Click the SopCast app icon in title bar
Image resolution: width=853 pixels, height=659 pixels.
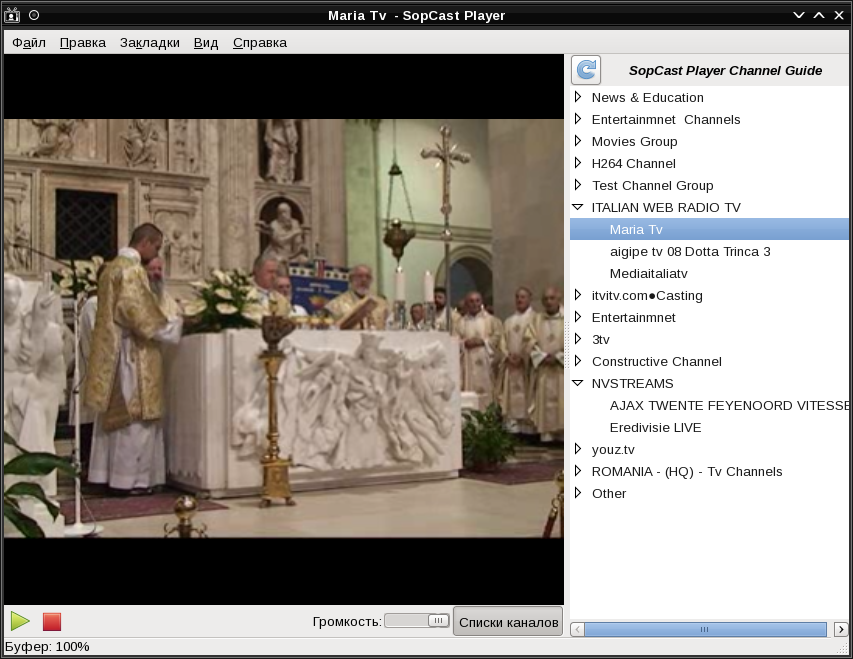point(13,15)
